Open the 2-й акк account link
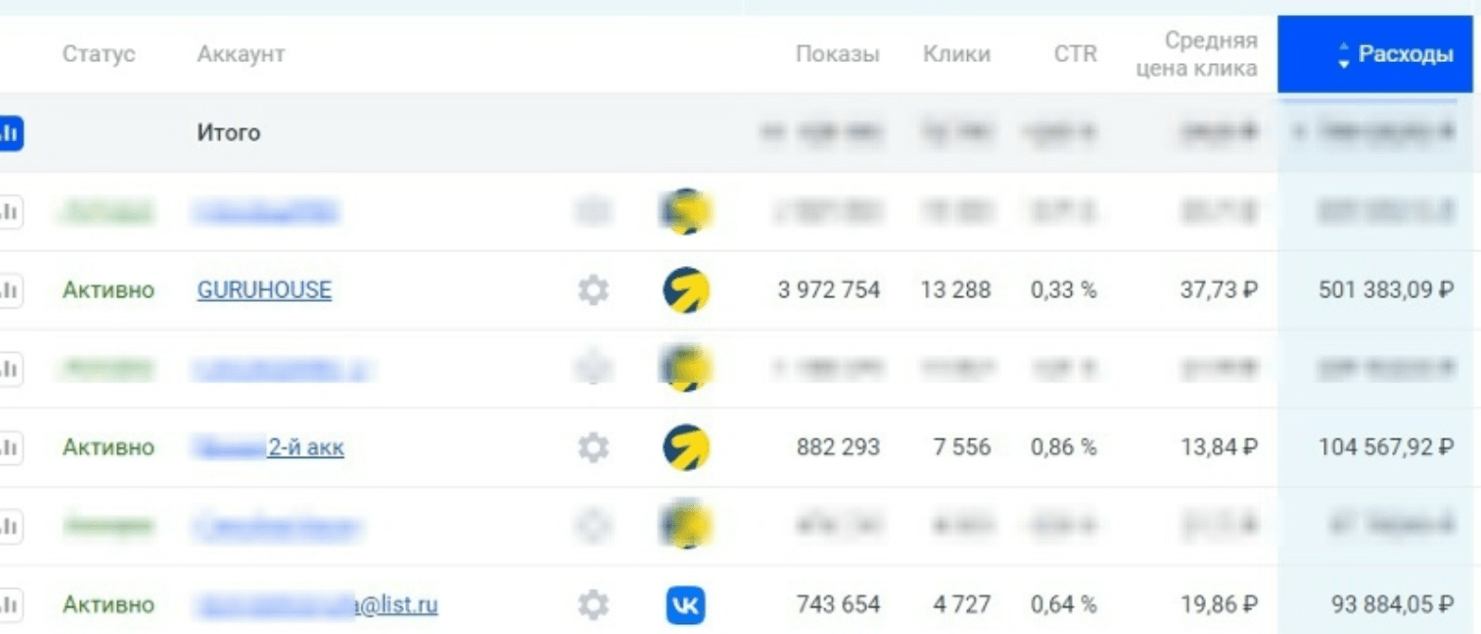The width and height of the screenshot is (1481, 634). pyautogui.click(x=305, y=447)
